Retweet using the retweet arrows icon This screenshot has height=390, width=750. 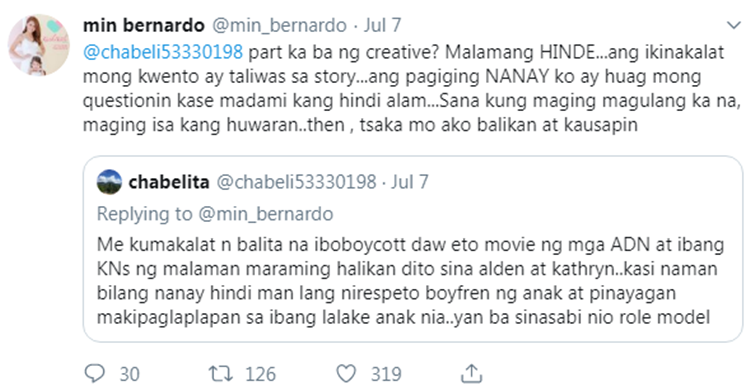click(x=221, y=374)
